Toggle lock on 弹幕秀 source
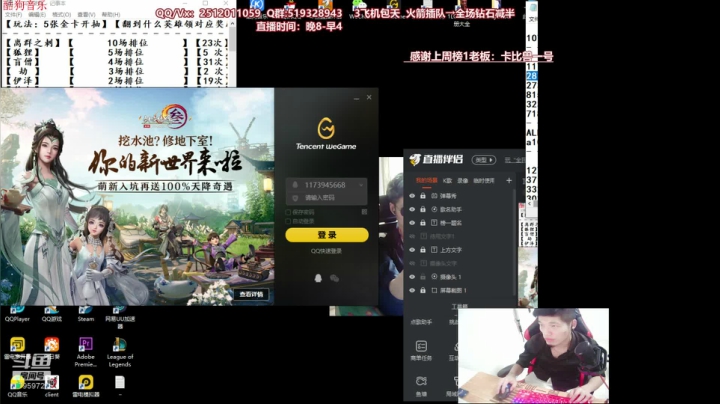Screen dimensions: 720x404 [x=423, y=196]
